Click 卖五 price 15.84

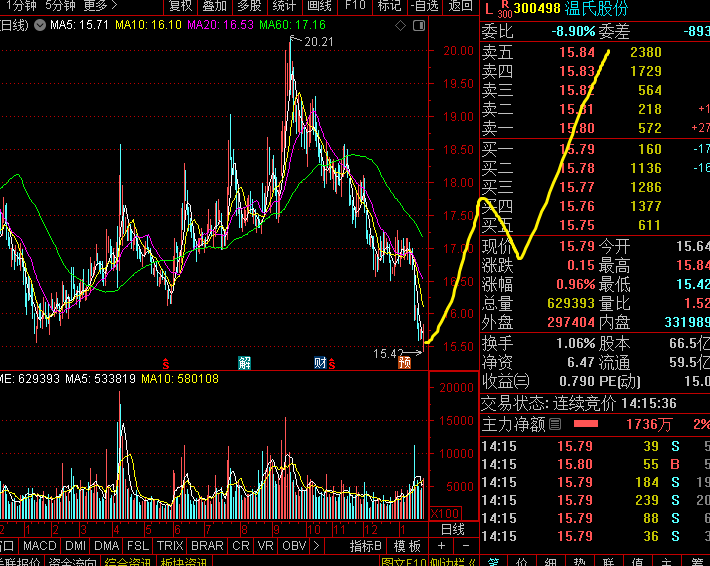pos(577,52)
